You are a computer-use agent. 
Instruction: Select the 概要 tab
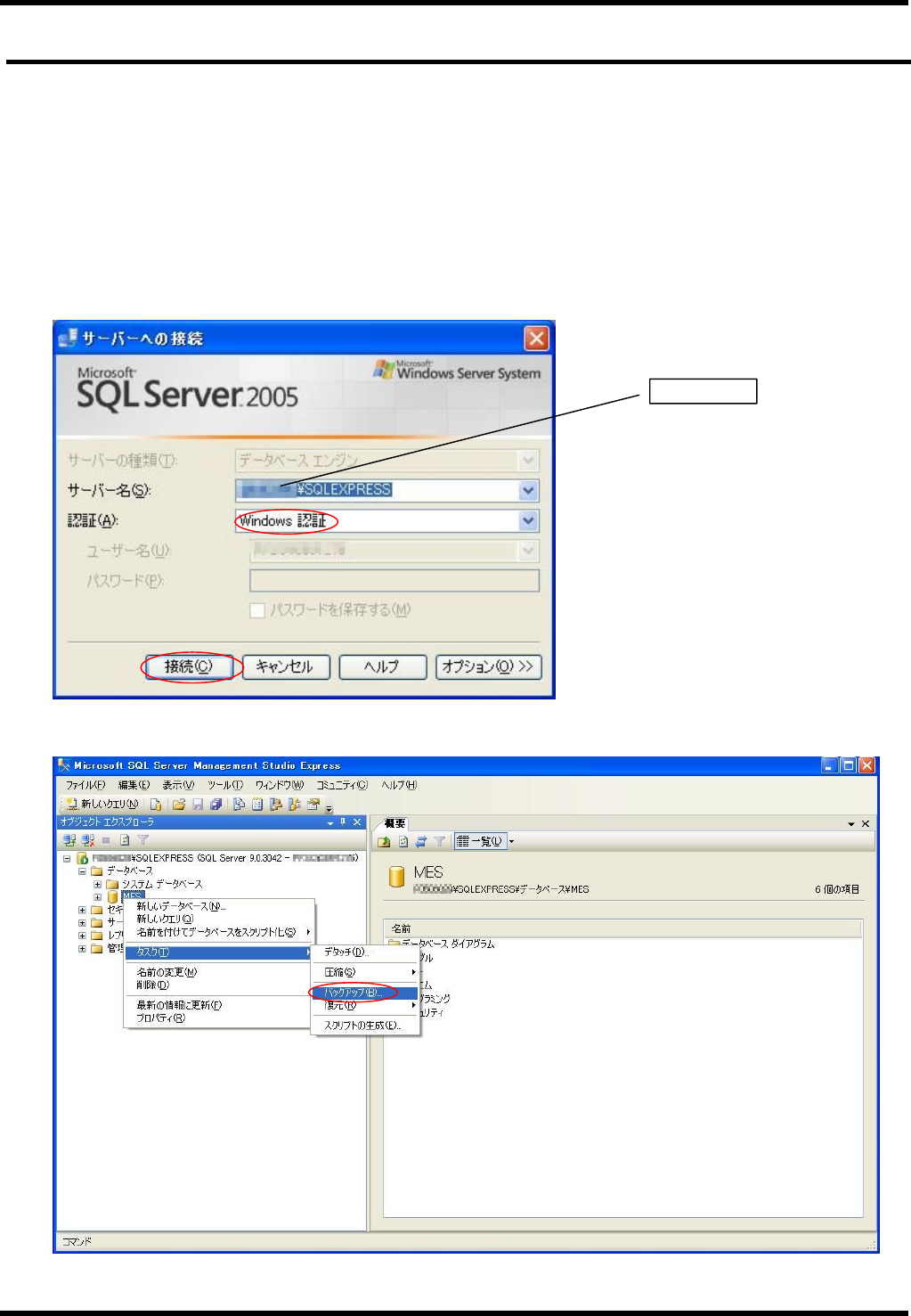[x=394, y=823]
